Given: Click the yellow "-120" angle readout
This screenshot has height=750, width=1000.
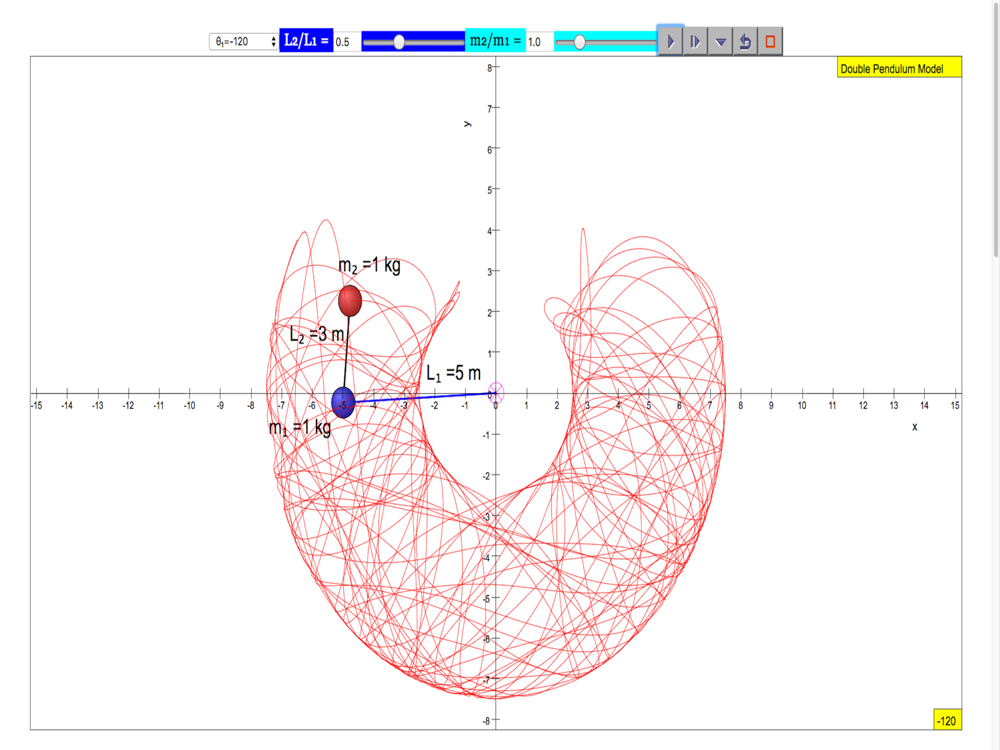Looking at the screenshot, I should [x=947, y=720].
